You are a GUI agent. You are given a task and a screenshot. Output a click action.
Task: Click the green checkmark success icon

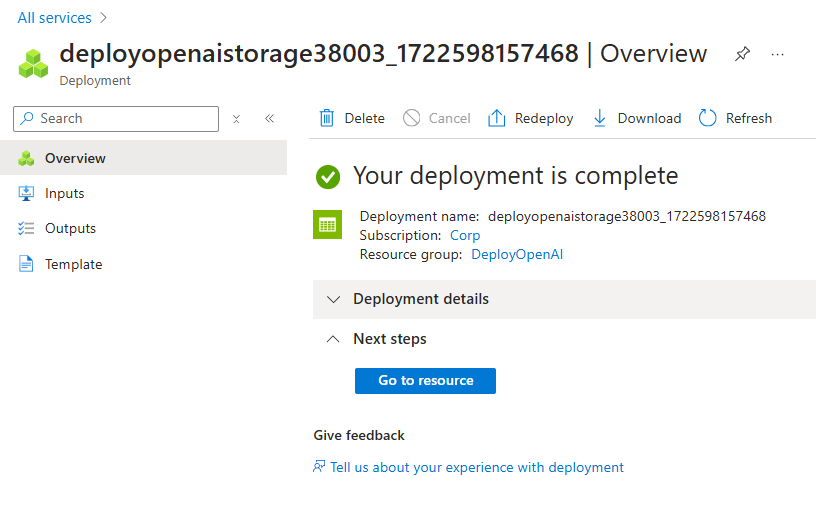click(328, 177)
